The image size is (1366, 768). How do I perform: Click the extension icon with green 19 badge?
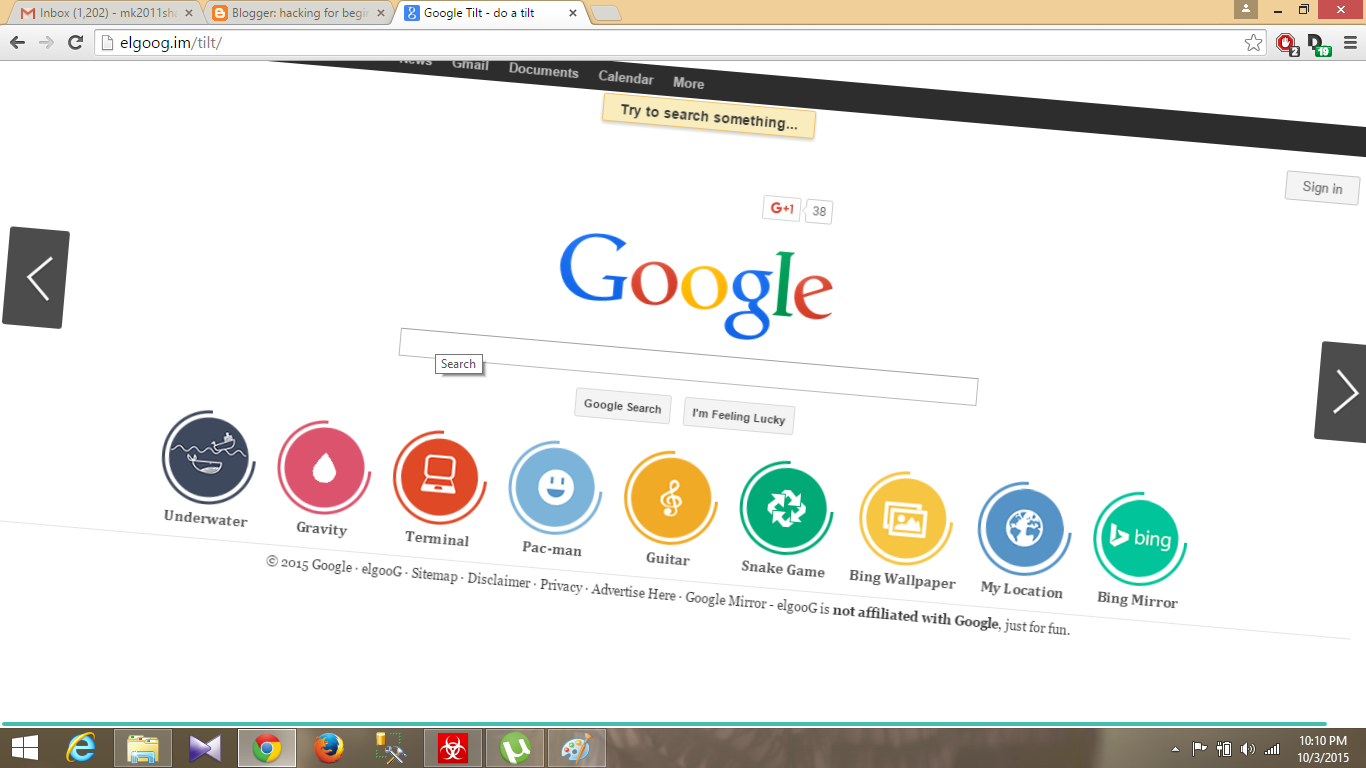tap(1318, 43)
